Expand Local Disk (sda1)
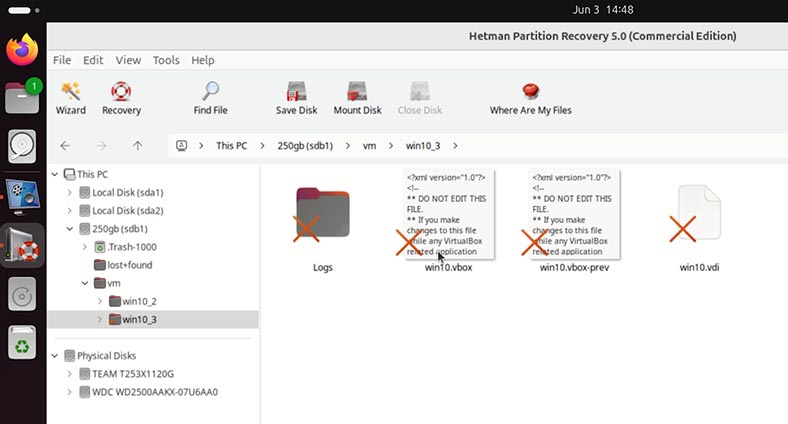This screenshot has height=424, width=788. click(x=69, y=192)
